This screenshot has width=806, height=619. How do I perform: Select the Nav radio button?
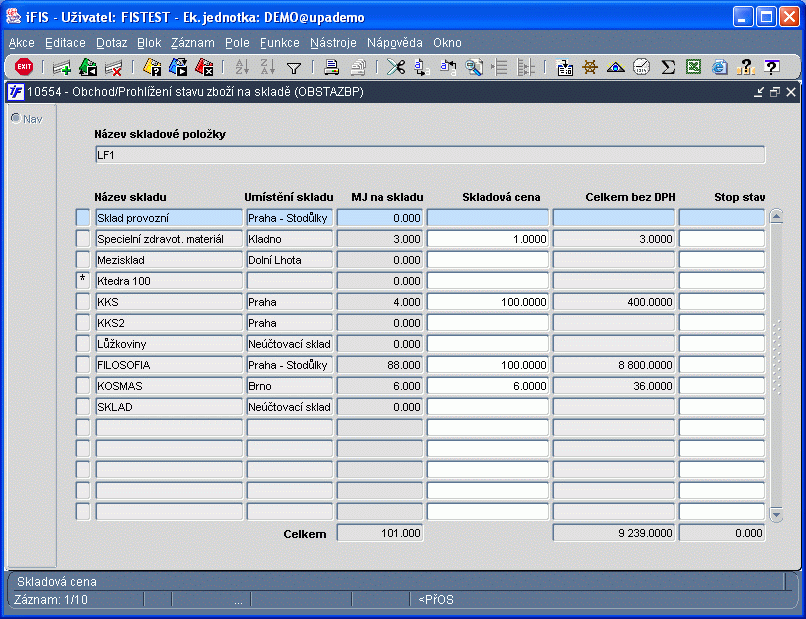pyautogui.click(x=15, y=118)
